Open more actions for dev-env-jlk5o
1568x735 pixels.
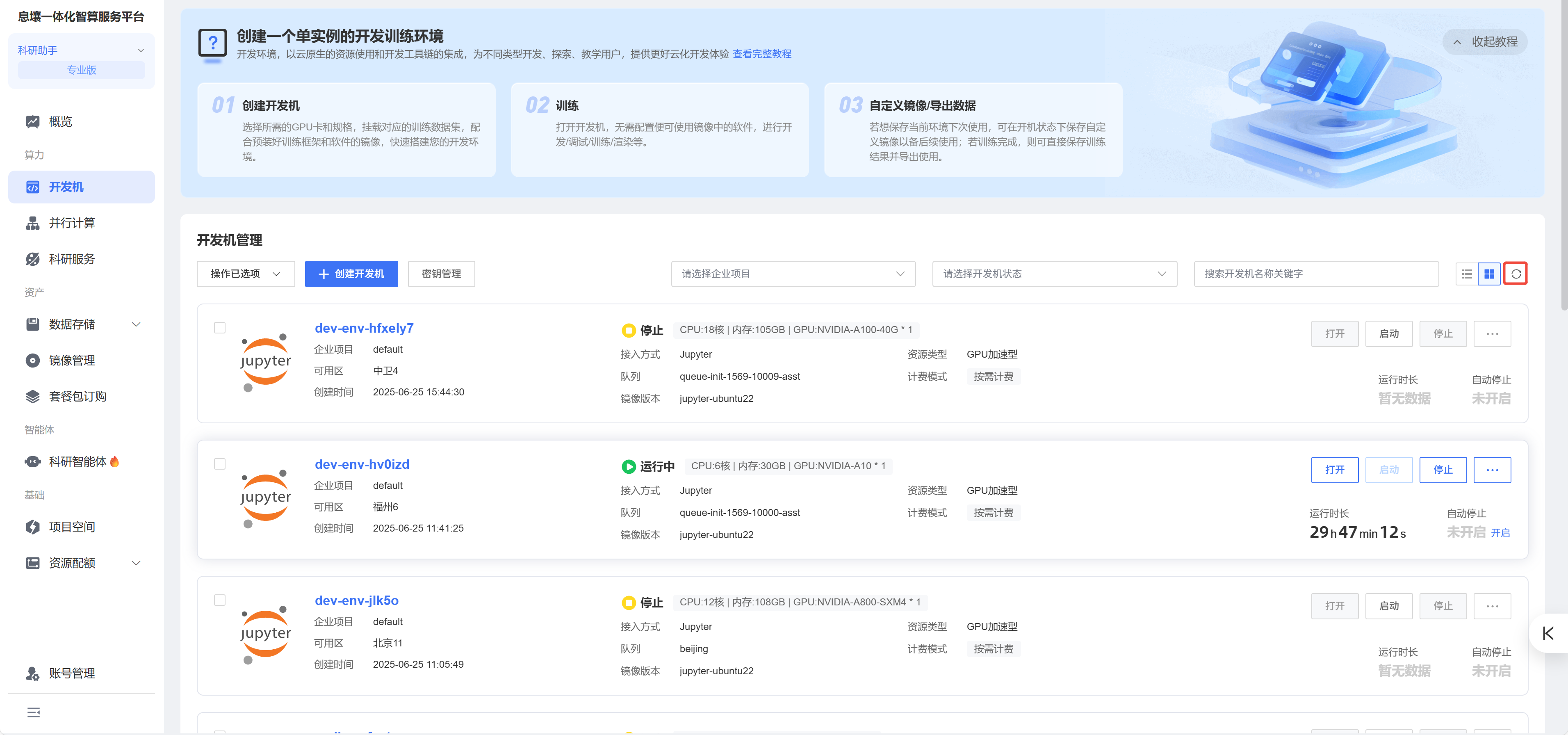pyautogui.click(x=1492, y=606)
